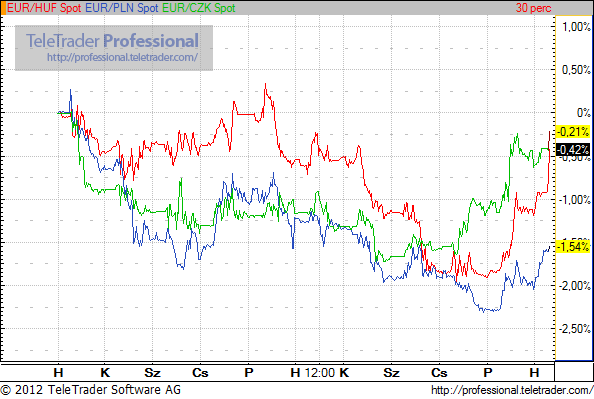Screen dimensions: 594x399
Task: Click the 0% axis label
Action: (583, 113)
